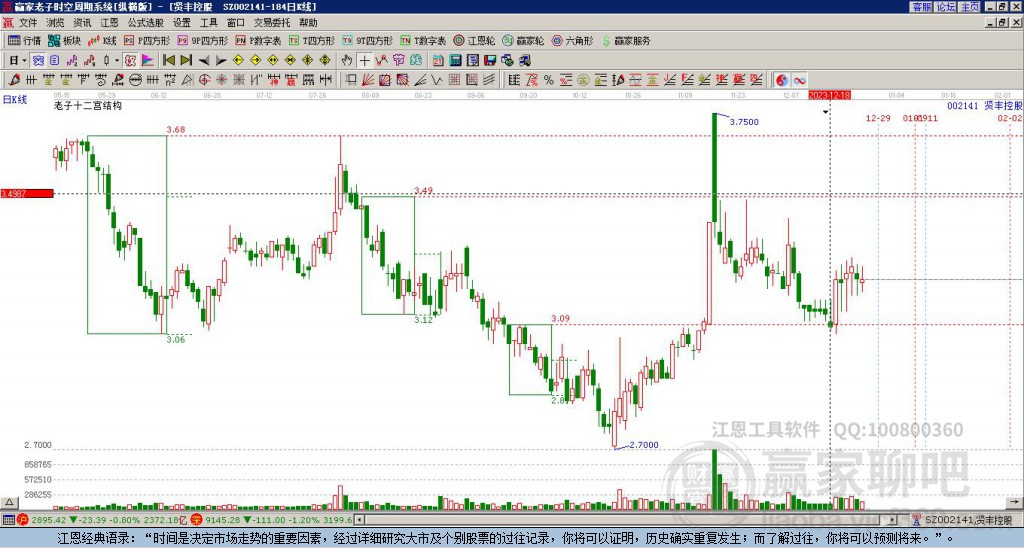This screenshot has height=548, width=1024.
Task: Click the Shanghai index value 2895.42
Action: click(x=48, y=520)
